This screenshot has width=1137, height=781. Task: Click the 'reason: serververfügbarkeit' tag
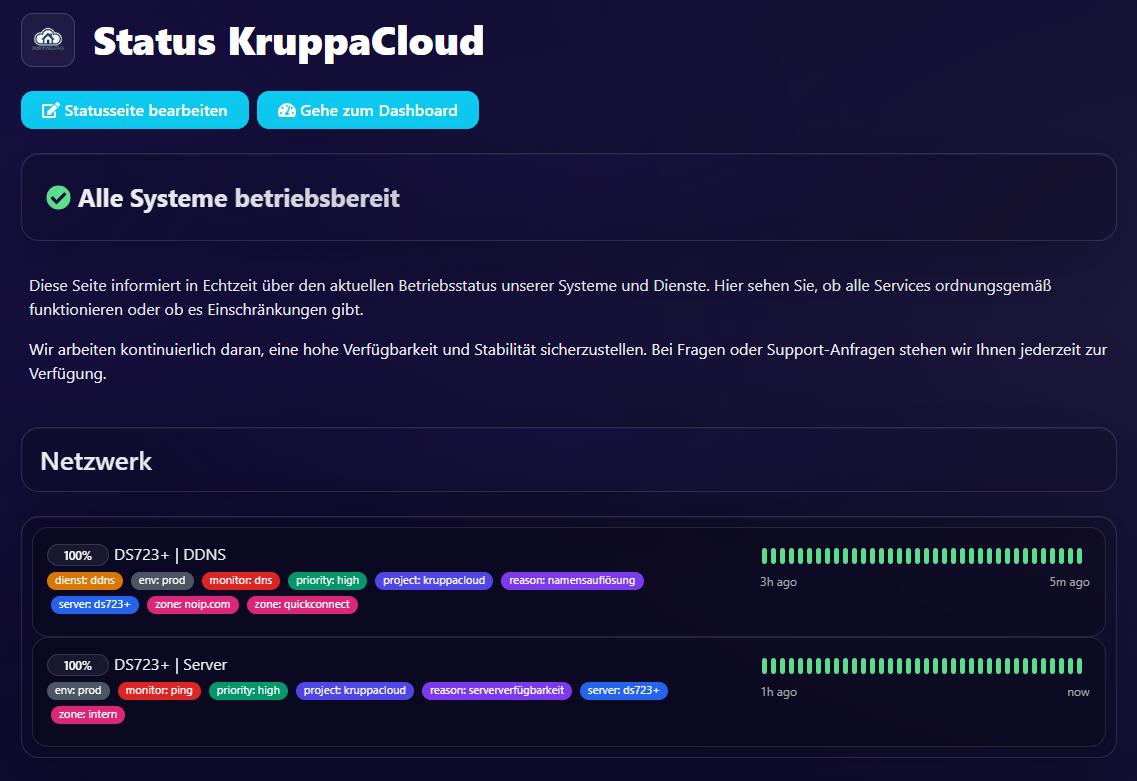(x=497, y=690)
